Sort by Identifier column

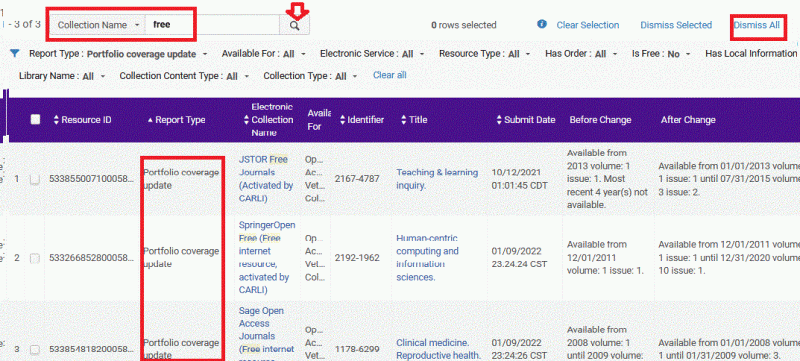pyautogui.click(x=362, y=120)
